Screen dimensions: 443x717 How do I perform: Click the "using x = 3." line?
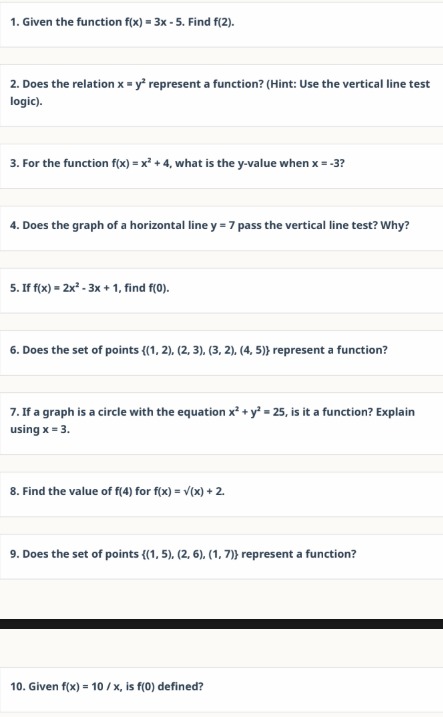pyautogui.click(x=40, y=429)
